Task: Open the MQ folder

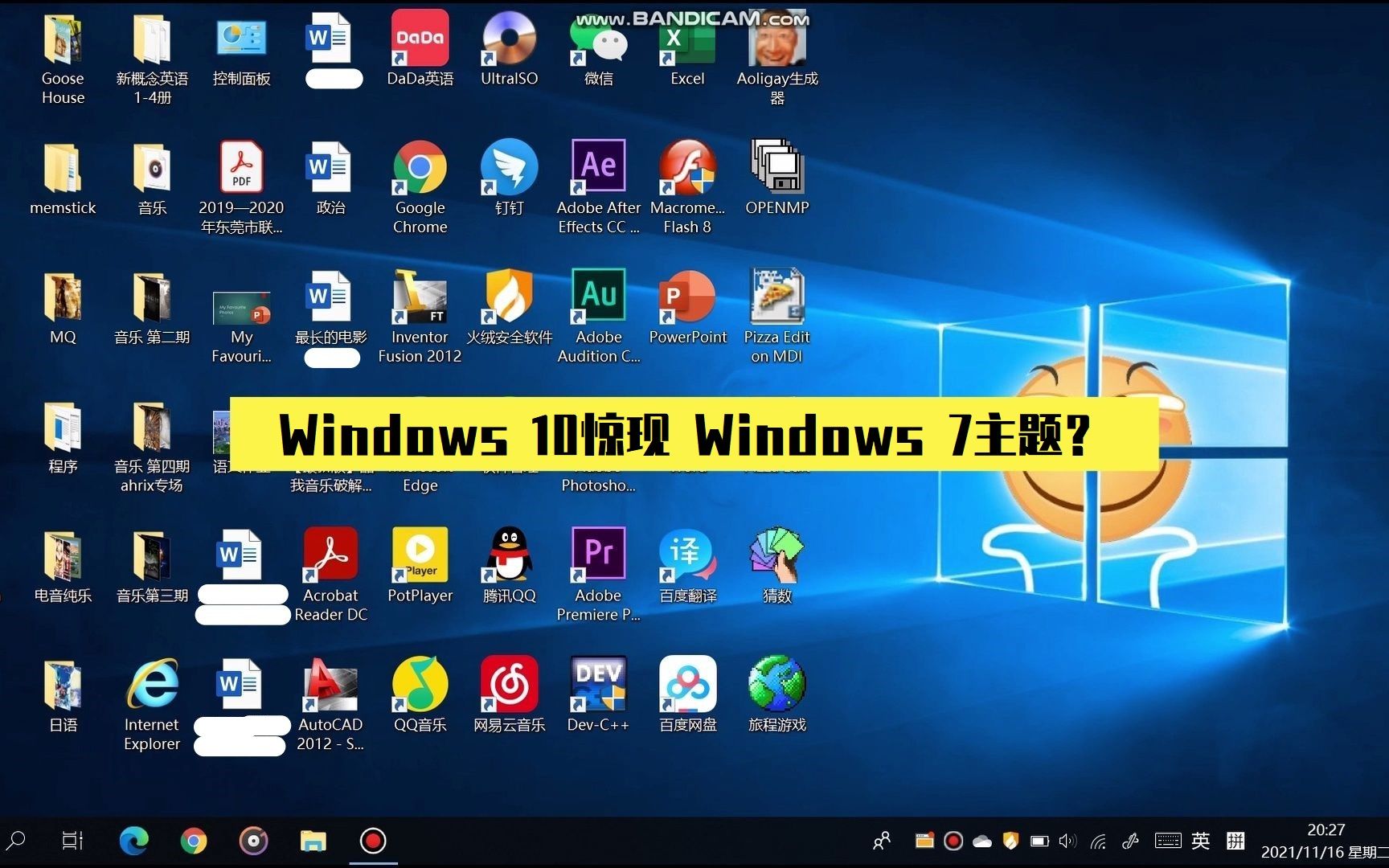Action: (63, 309)
